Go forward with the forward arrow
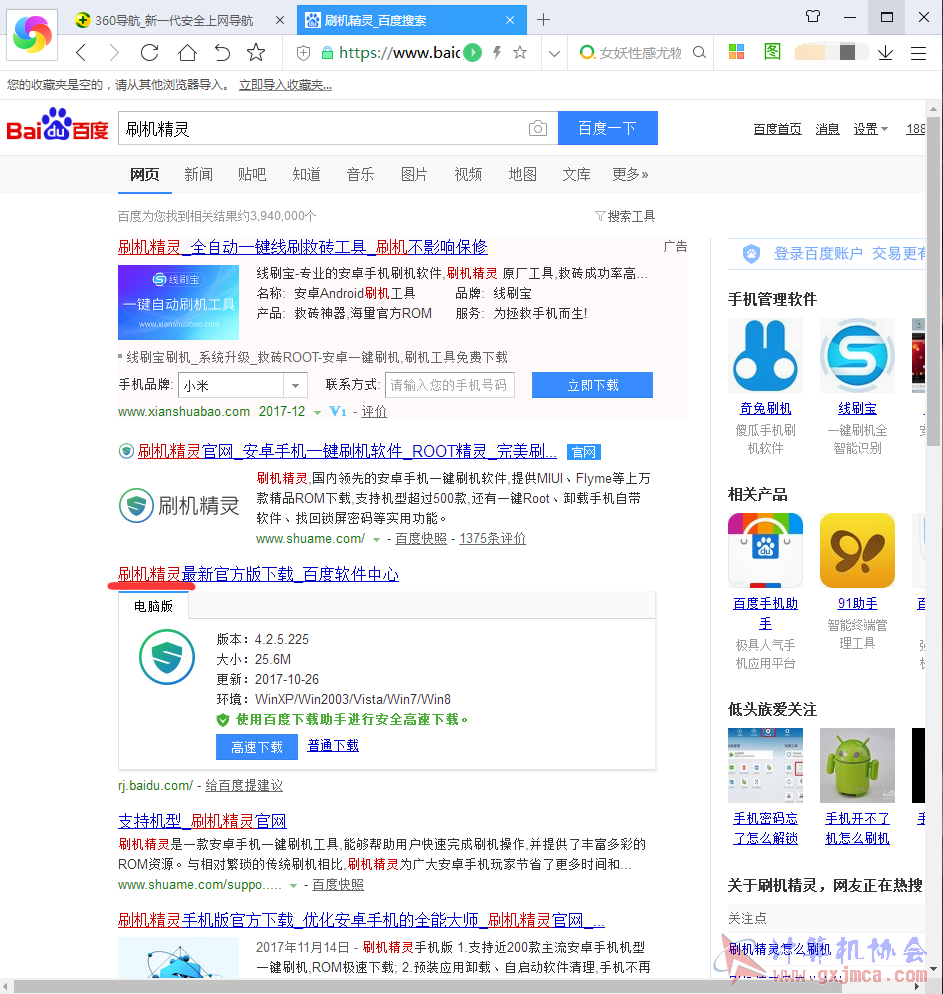 [x=114, y=52]
